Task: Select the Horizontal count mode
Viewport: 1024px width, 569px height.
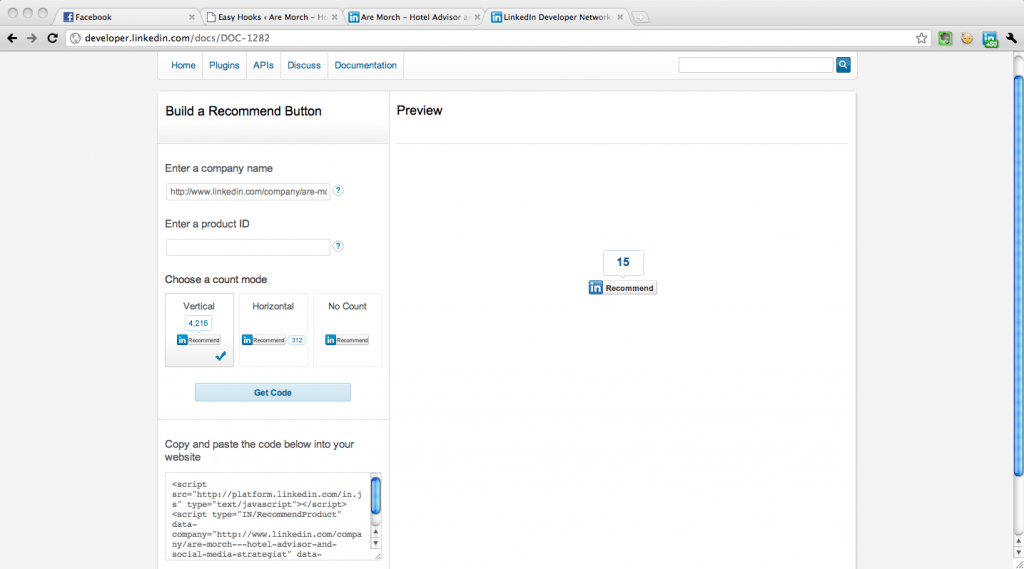Action: pos(273,330)
